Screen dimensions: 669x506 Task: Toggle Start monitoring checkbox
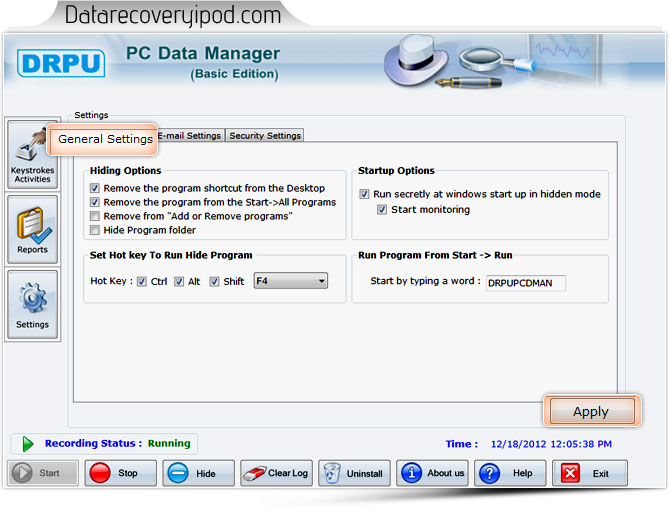click(x=382, y=209)
